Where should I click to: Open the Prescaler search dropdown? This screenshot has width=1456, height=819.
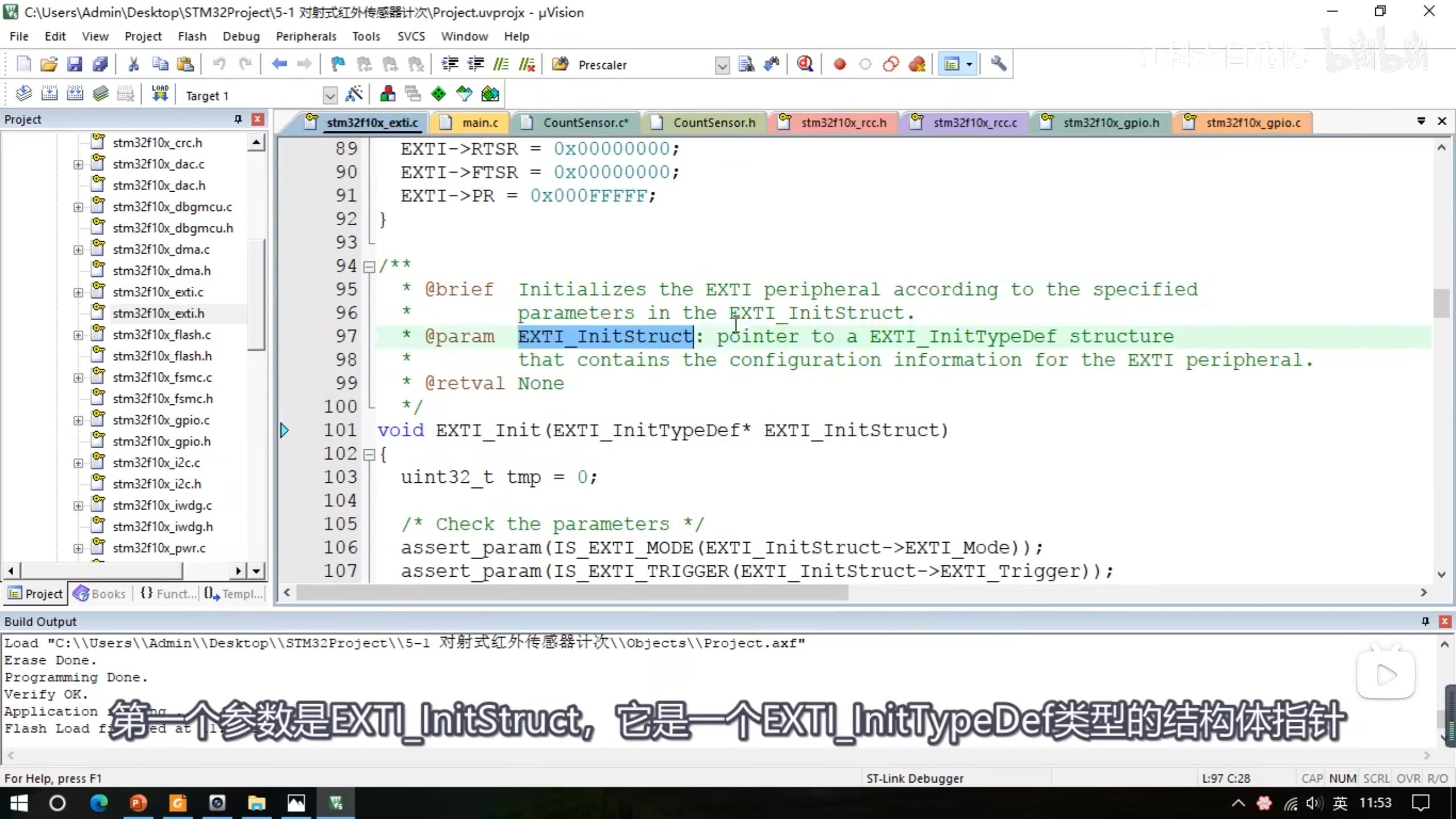[x=722, y=65]
